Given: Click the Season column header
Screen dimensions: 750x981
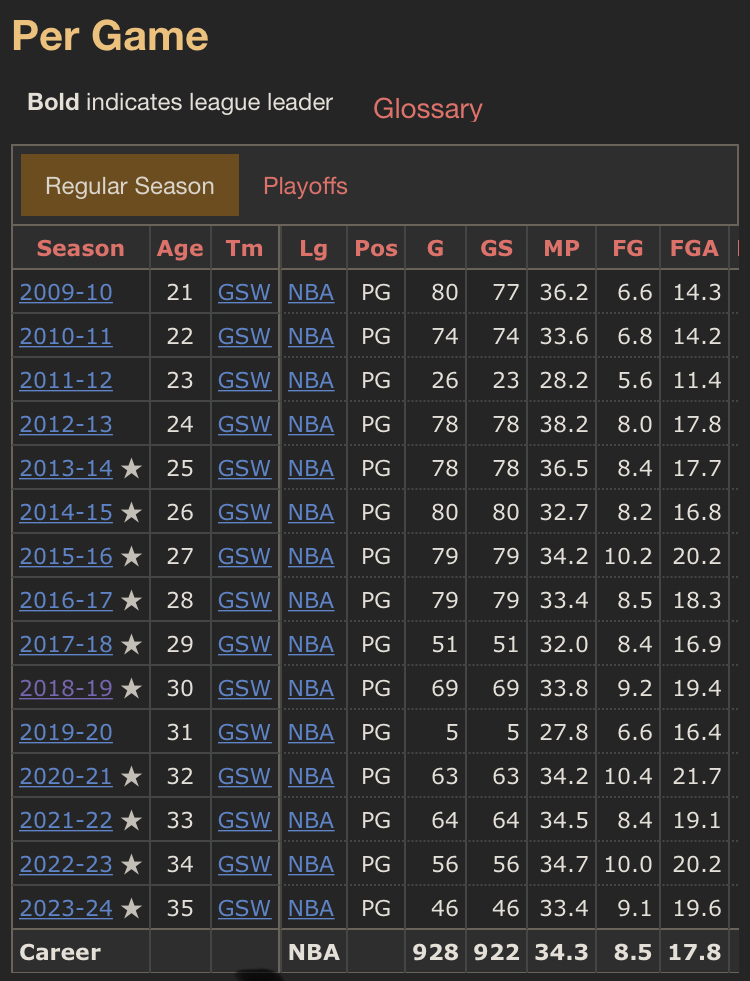Looking at the screenshot, I should click(x=81, y=248).
